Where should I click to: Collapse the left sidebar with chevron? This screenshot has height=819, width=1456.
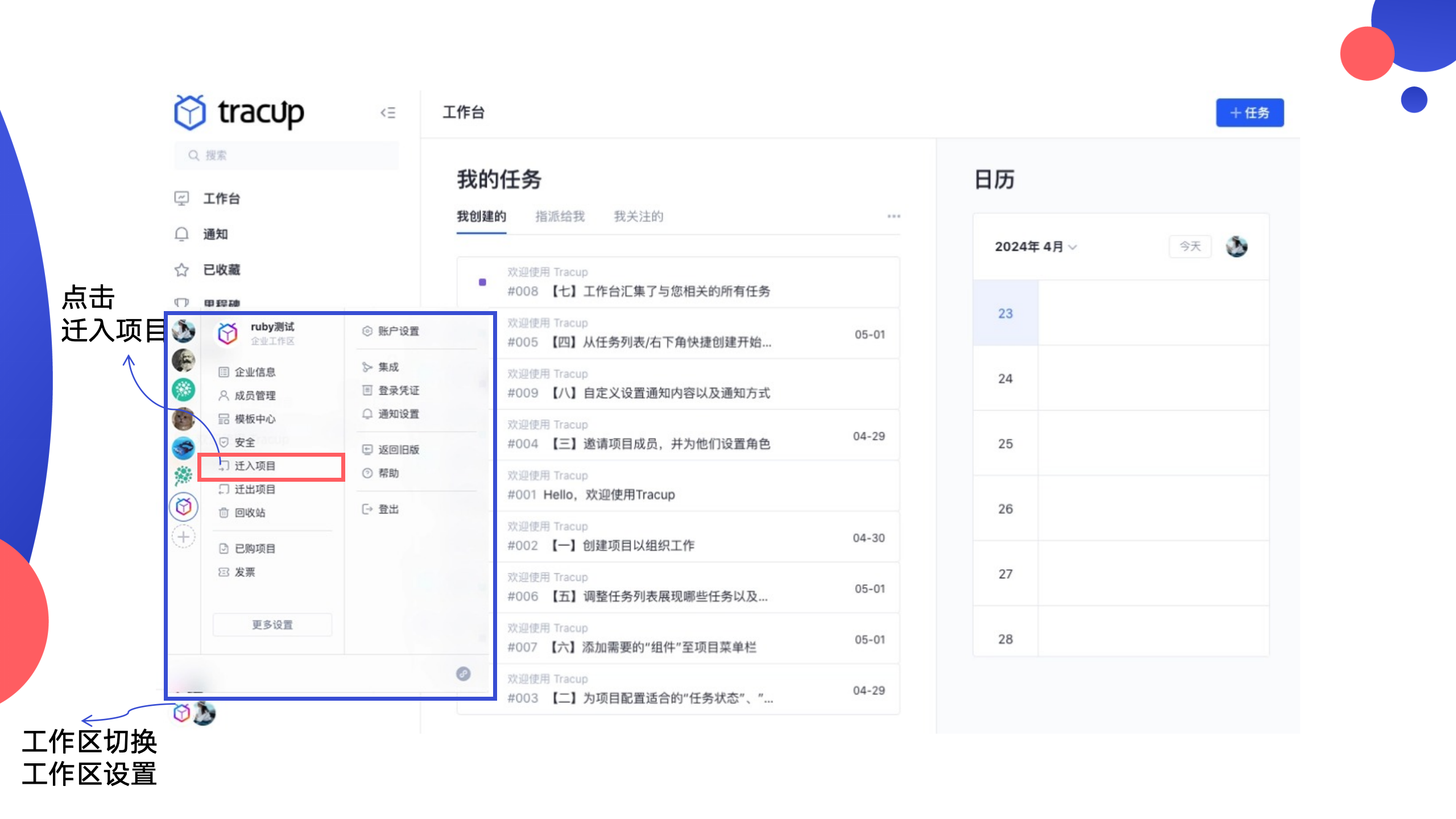pos(389,113)
